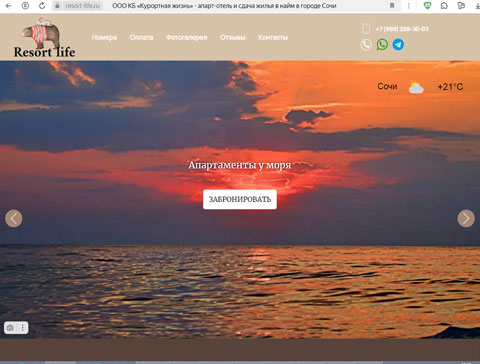The image size is (480, 364).
Task: Reload the page with the refresh icon
Action: (42, 6)
